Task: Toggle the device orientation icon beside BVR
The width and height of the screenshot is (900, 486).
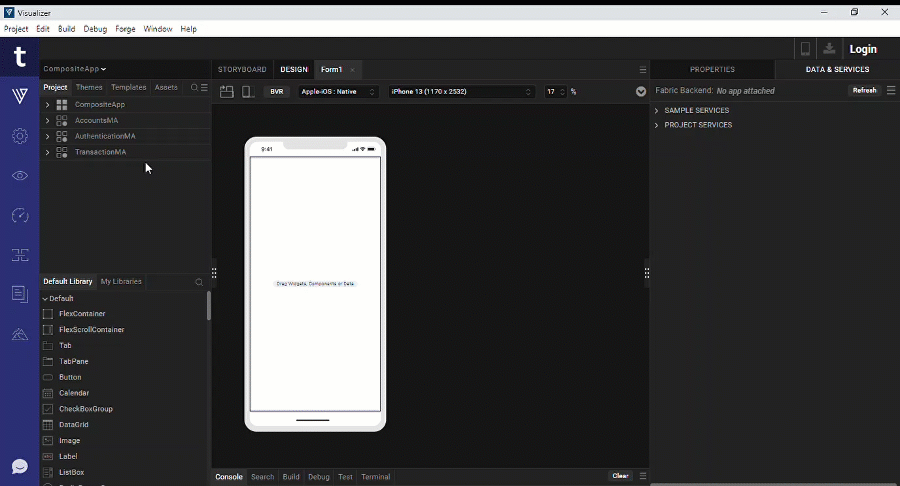Action: coord(247,92)
